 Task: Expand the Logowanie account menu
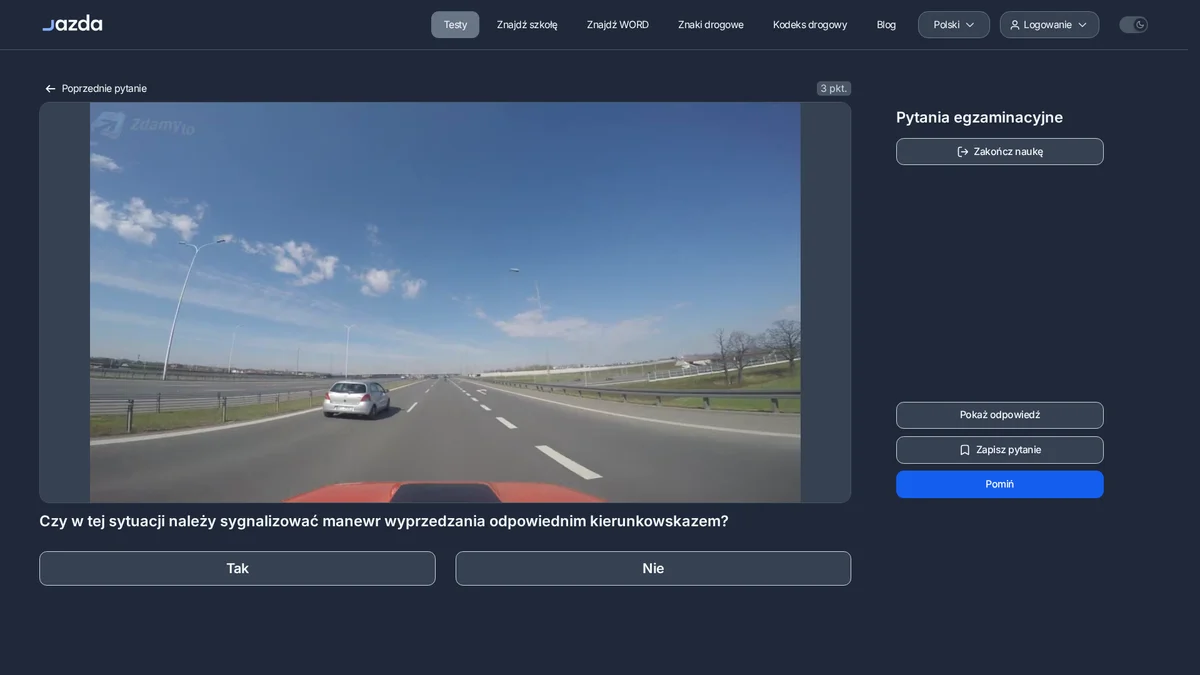point(1049,25)
